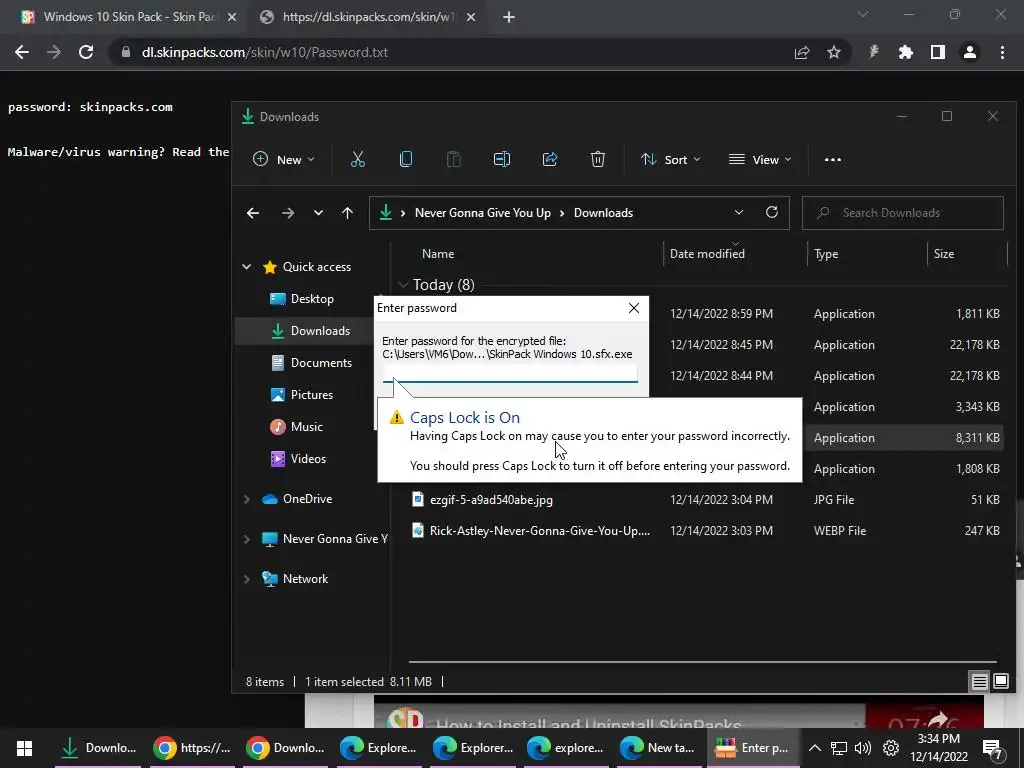Click the Rename icon in Explorer toolbar
This screenshot has height=768, width=1024.
pyautogui.click(x=502, y=159)
